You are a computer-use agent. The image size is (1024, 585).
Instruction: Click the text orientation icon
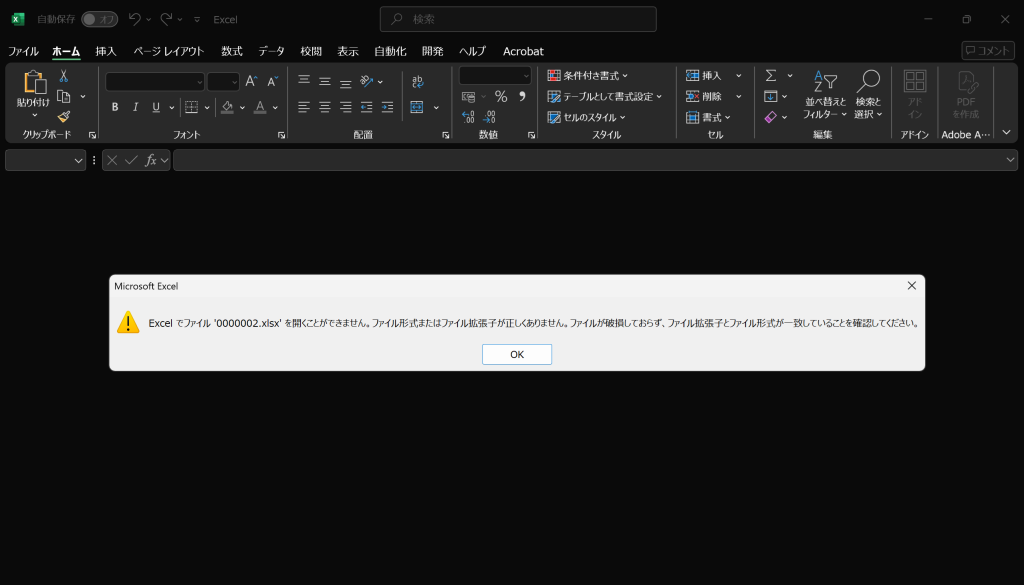pos(366,81)
